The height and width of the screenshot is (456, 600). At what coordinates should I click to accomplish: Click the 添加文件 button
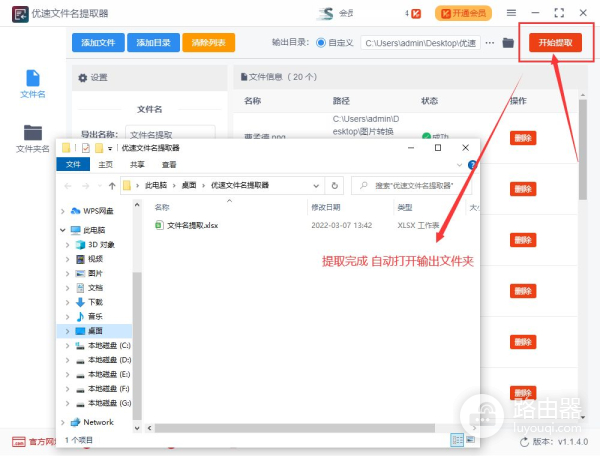(x=98, y=42)
